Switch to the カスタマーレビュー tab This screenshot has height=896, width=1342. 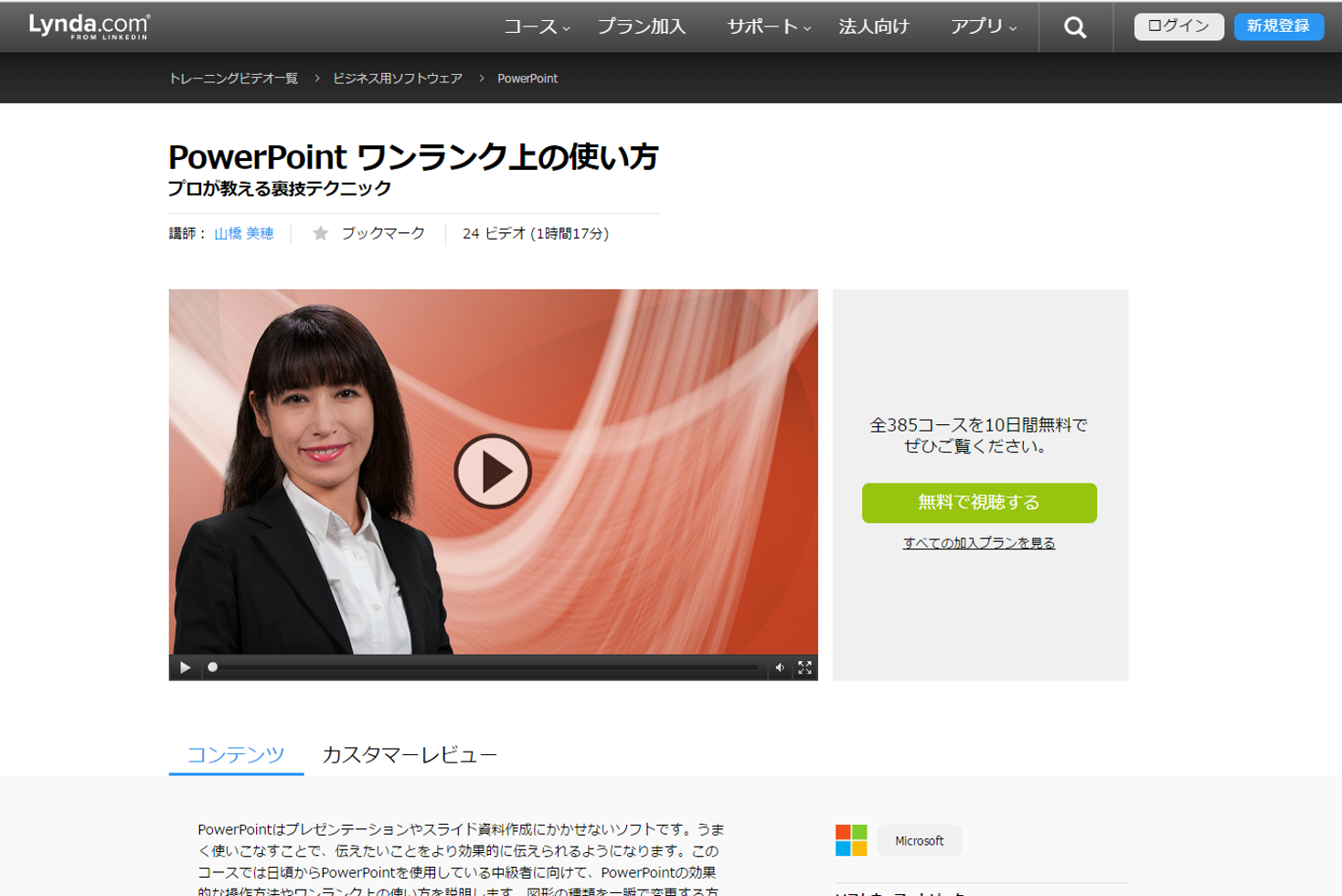coord(409,754)
